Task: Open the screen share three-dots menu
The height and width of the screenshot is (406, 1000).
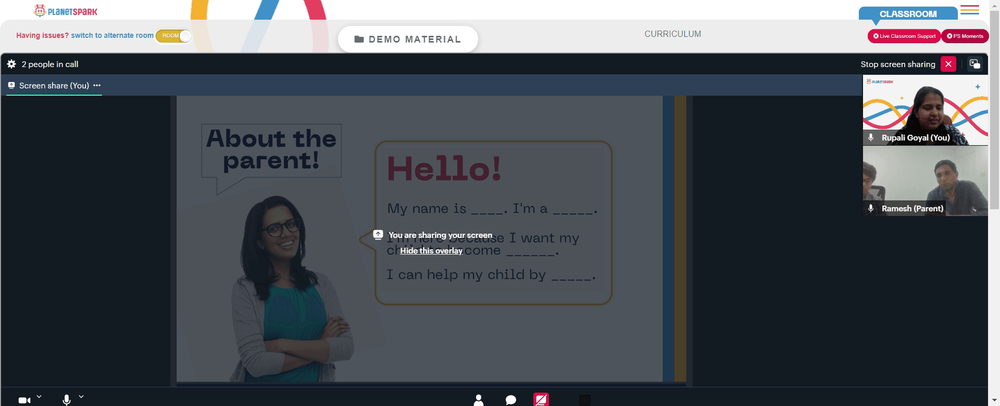Action: [x=97, y=85]
